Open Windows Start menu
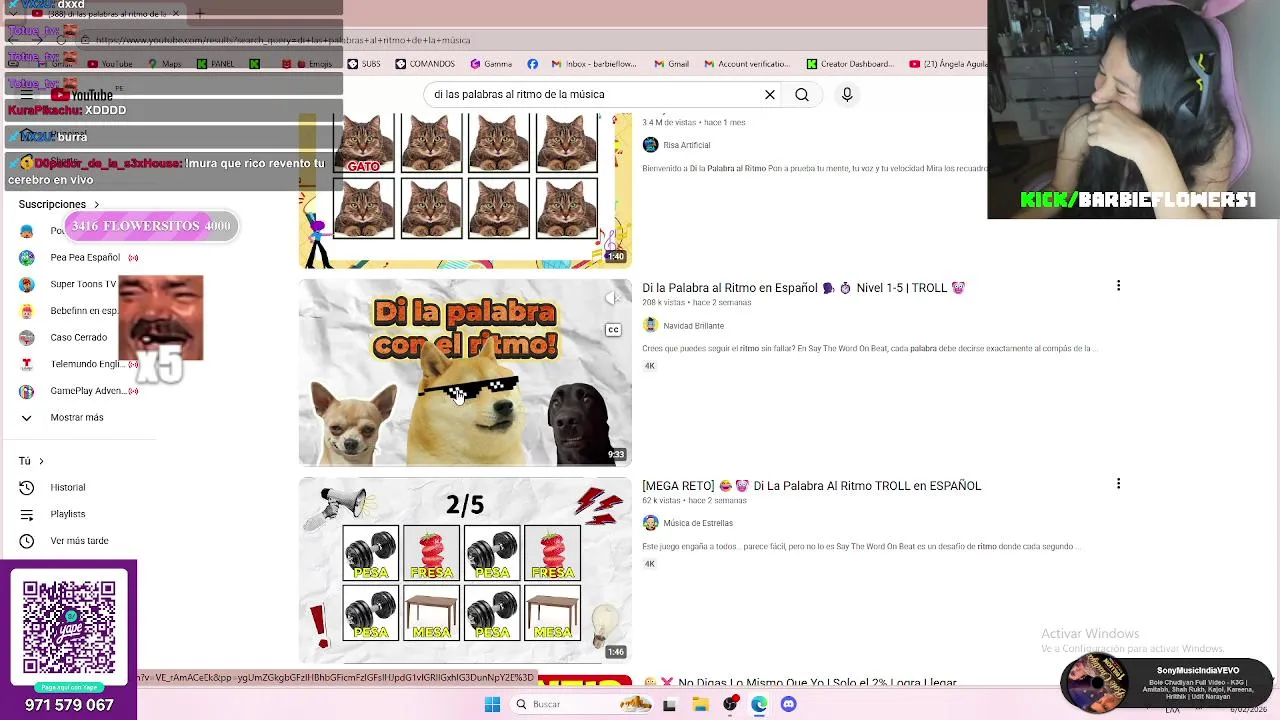Image resolution: width=1280 pixels, height=720 pixels. pos(492,704)
